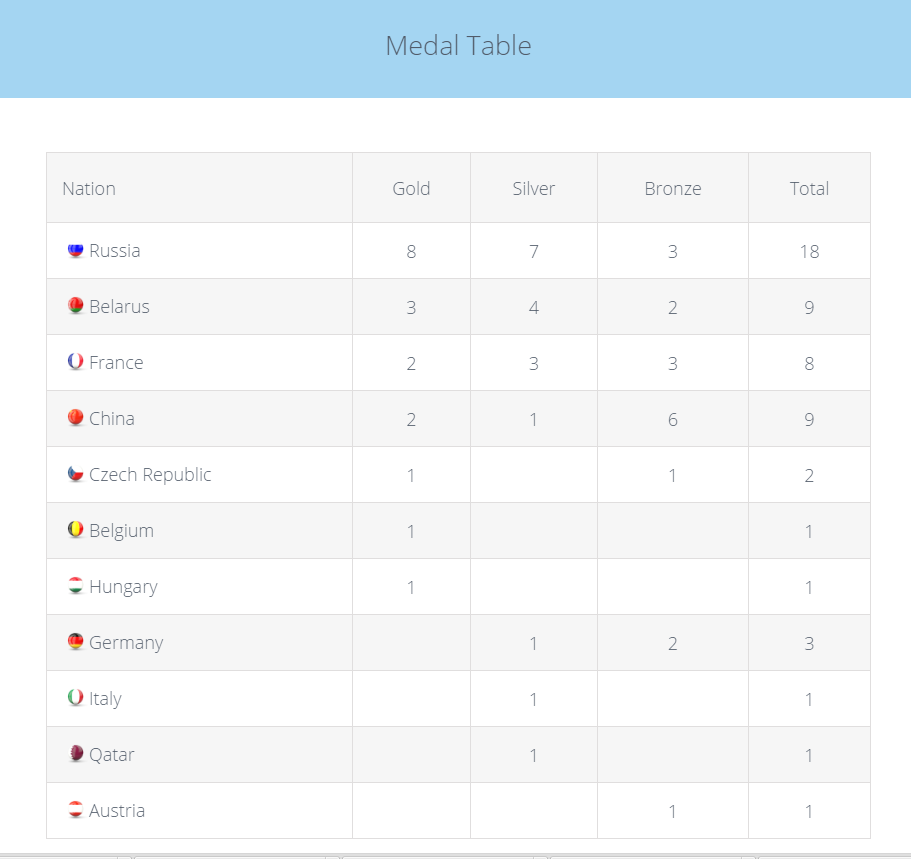Click the Germany flag icon

coord(76,642)
